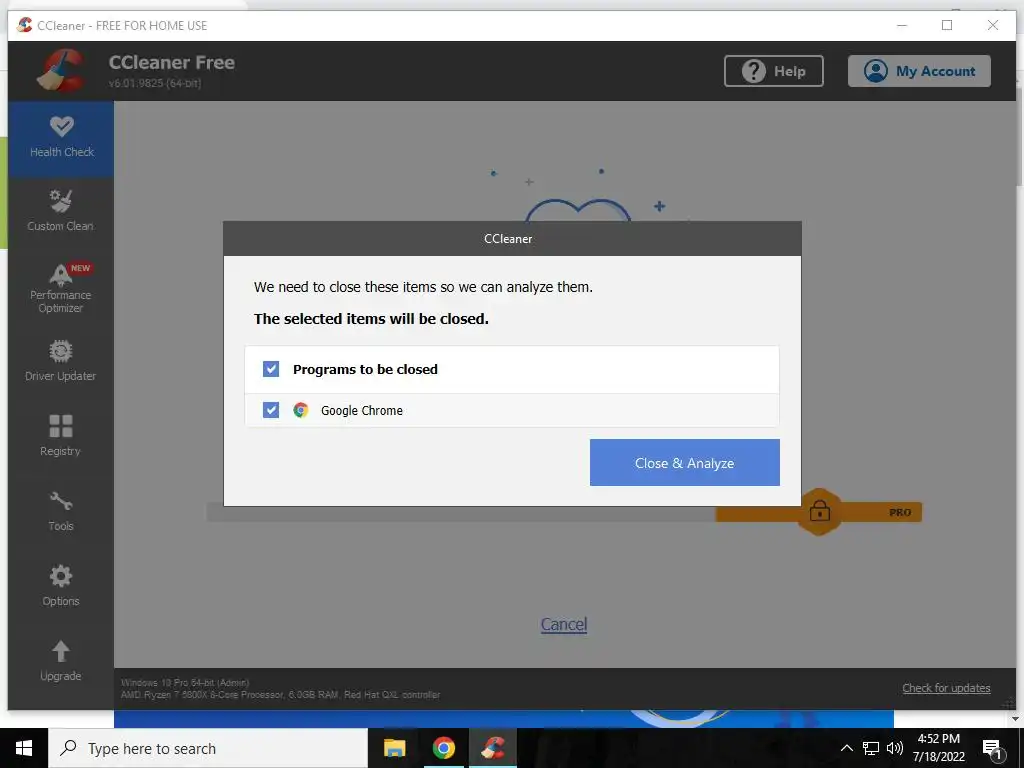
Task: Click the CCleaner title bar app icon
Action: coord(25,25)
